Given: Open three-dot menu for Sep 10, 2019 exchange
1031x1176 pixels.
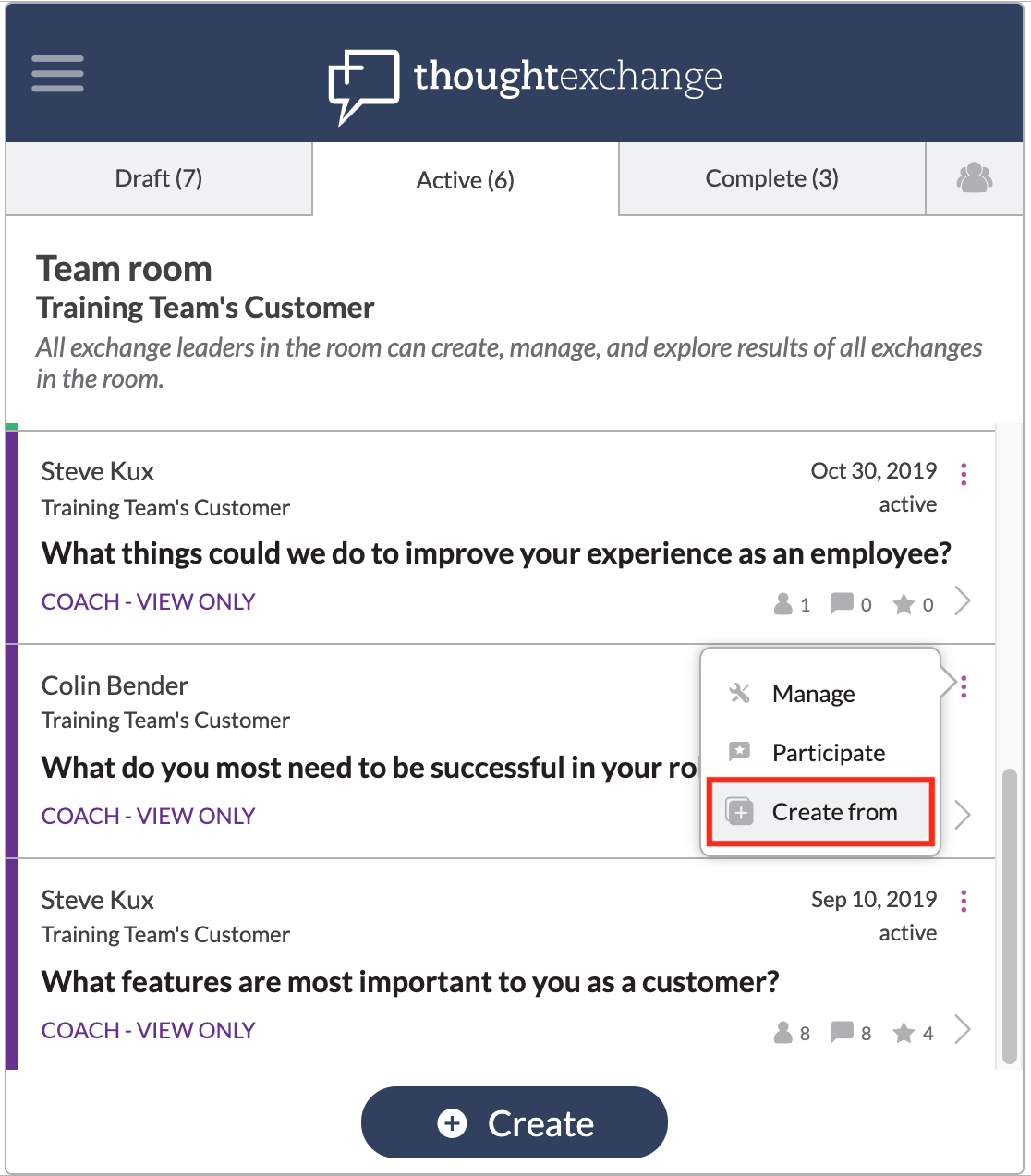Looking at the screenshot, I should [x=964, y=901].
